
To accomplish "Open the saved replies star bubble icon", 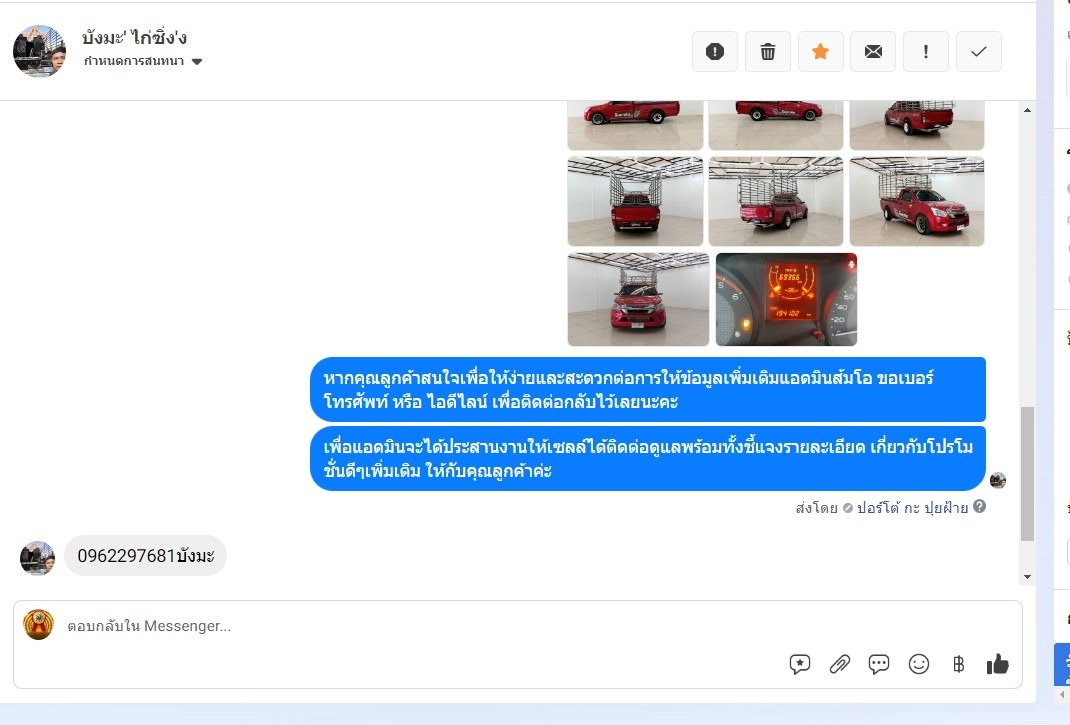I will point(800,664).
